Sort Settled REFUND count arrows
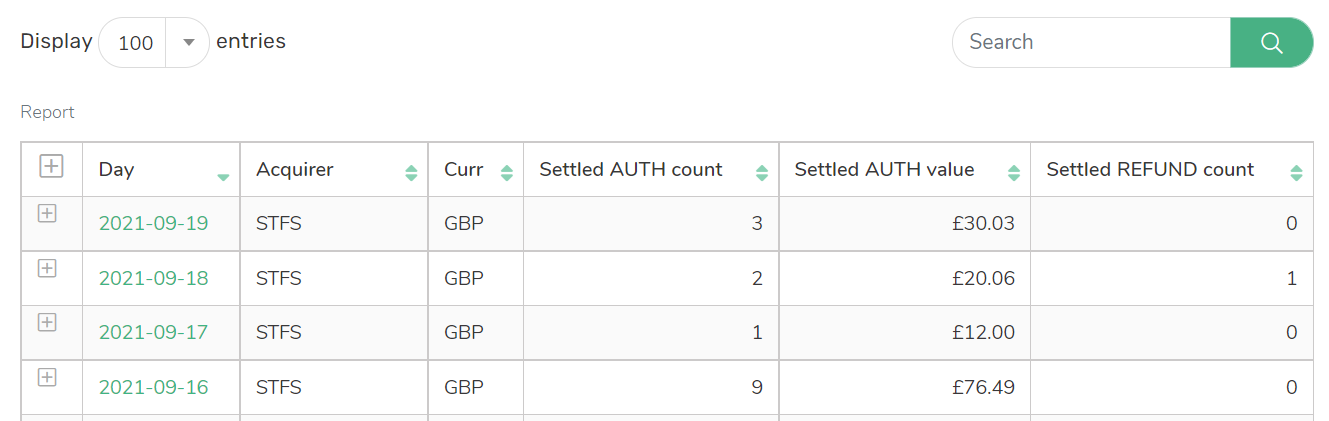Viewport: 1329px width, 421px height. (1296, 172)
